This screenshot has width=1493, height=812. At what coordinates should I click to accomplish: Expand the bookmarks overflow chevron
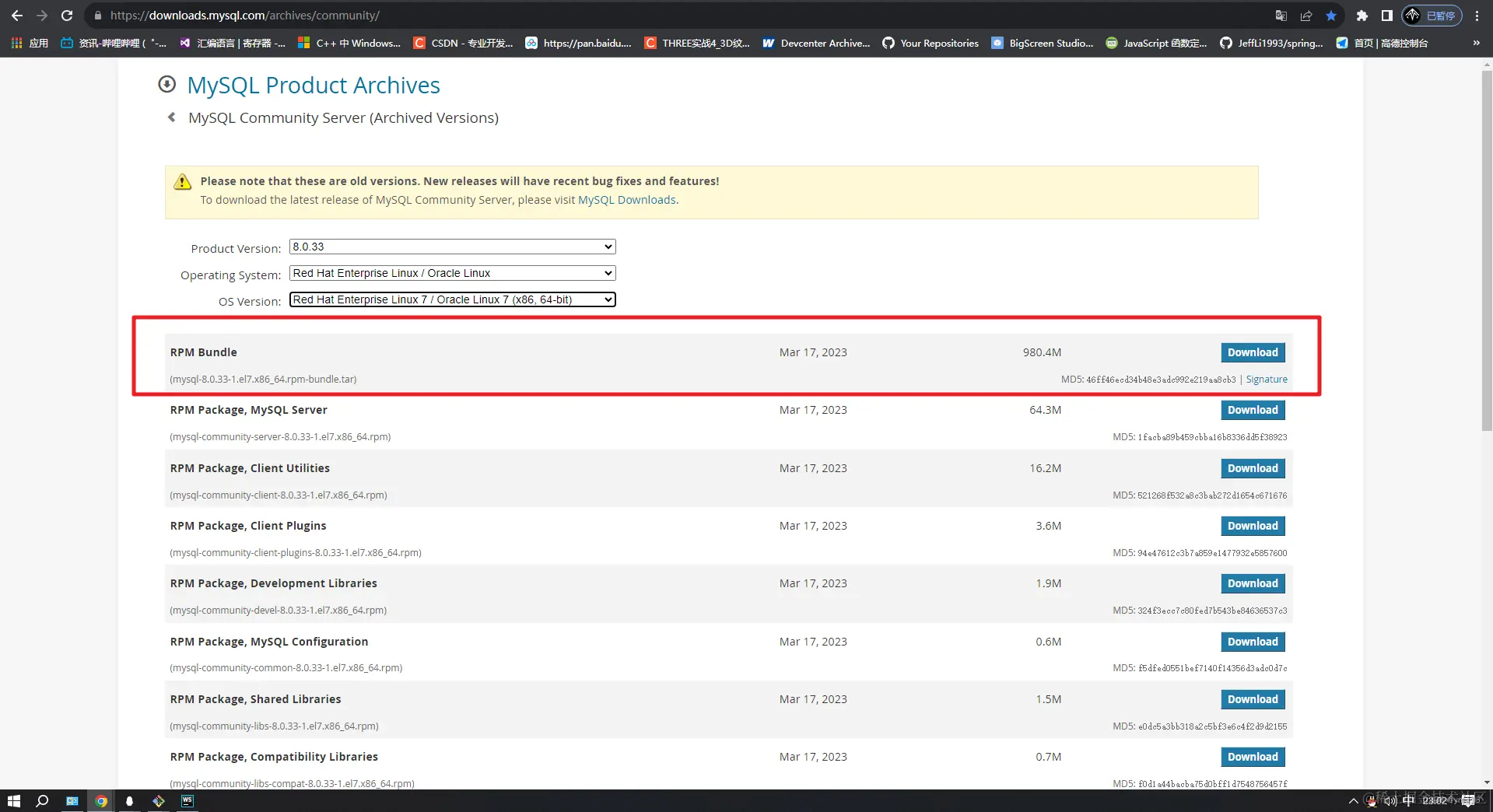tap(1476, 43)
